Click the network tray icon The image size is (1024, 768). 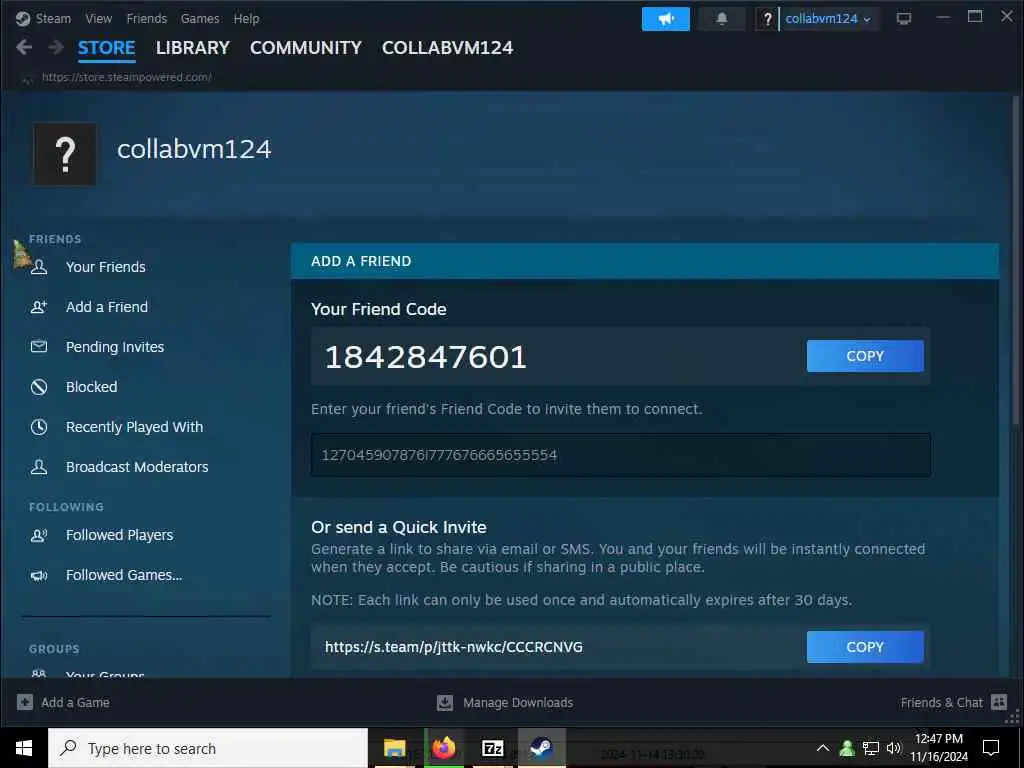(x=871, y=748)
